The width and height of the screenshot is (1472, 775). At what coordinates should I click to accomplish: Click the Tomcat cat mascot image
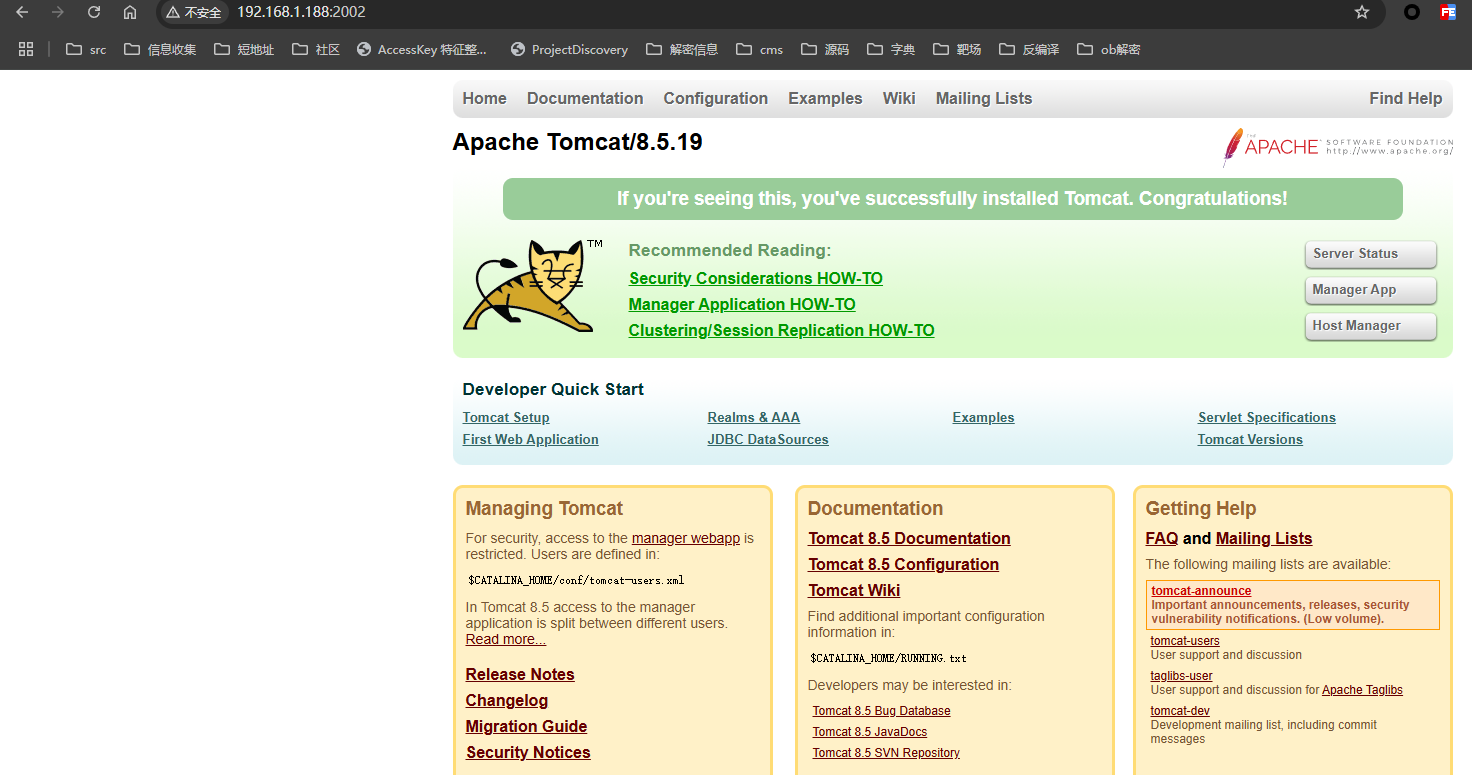[532, 287]
